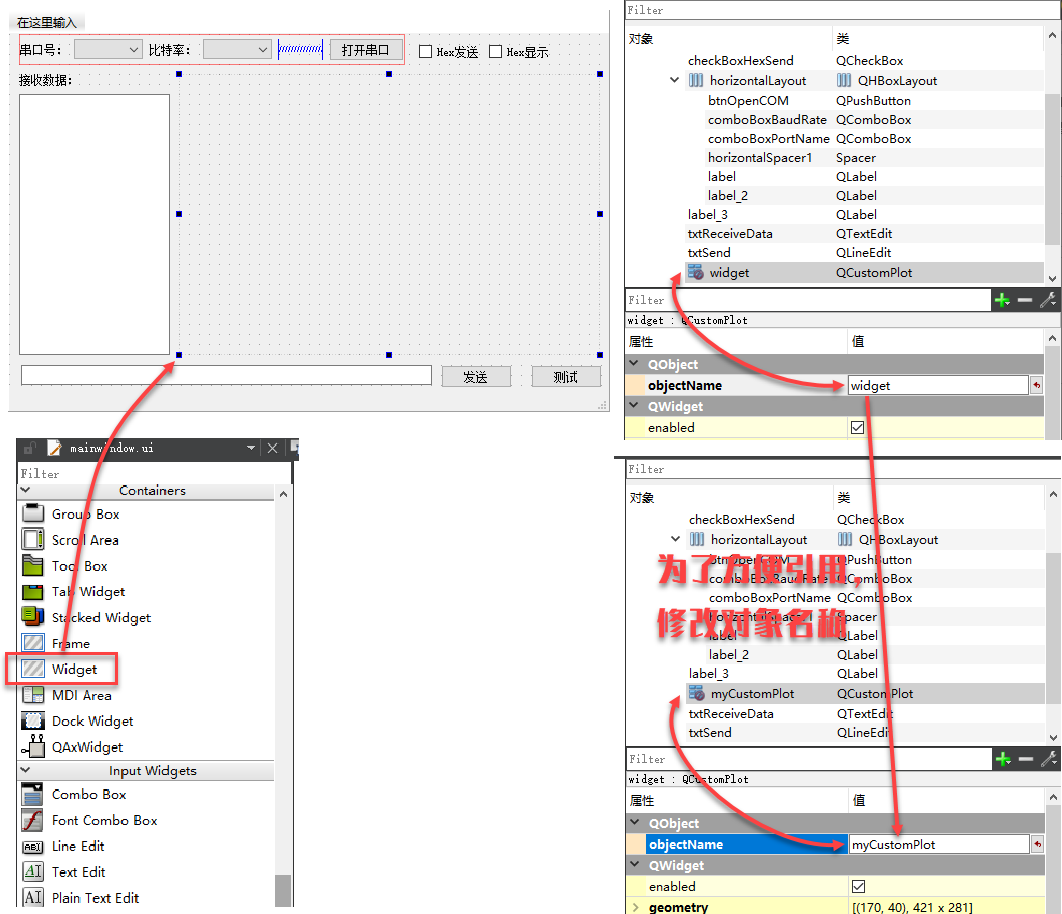Select the Dock Widget icon
Screen dimensions: 1062x914
[34, 721]
